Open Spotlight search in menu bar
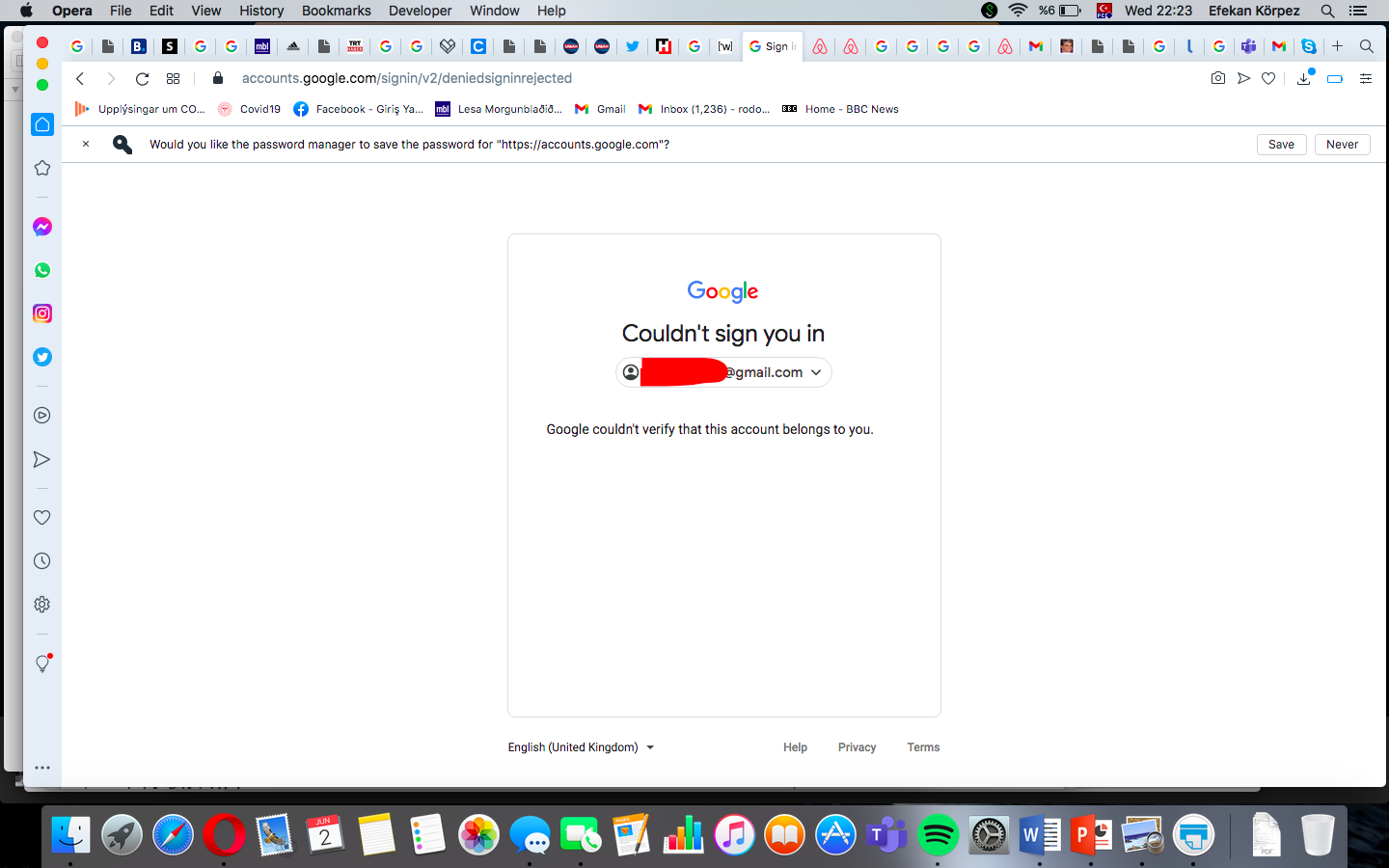The image size is (1389, 868). coord(1328,11)
